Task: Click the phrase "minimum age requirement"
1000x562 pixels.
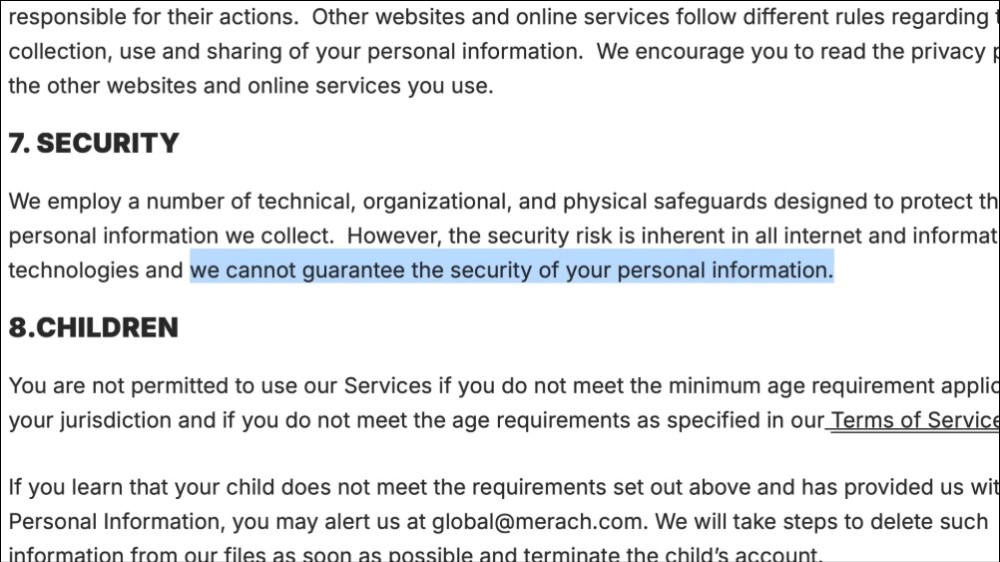Action: point(803,386)
